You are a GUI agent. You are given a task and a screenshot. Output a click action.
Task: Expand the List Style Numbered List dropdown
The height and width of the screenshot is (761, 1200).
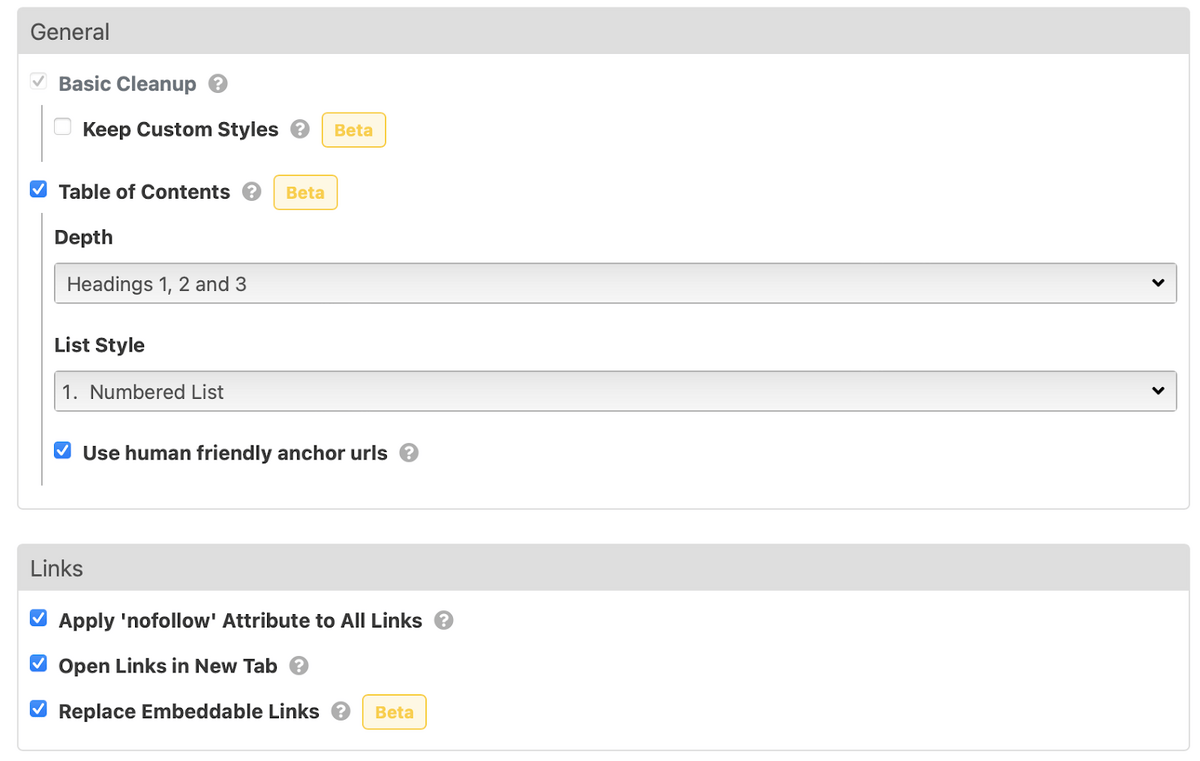(615, 392)
